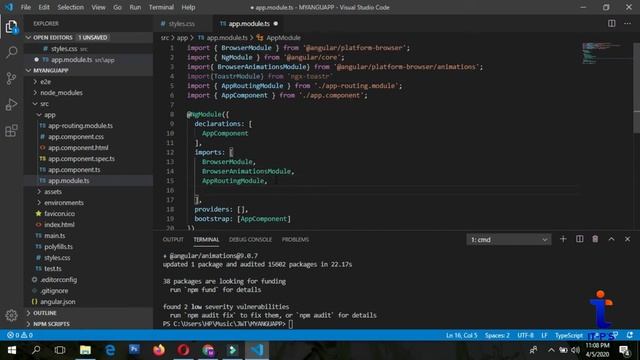Maximize the terminal panel size
The height and width of the screenshot is (360, 640).
pyautogui.click(x=611, y=239)
